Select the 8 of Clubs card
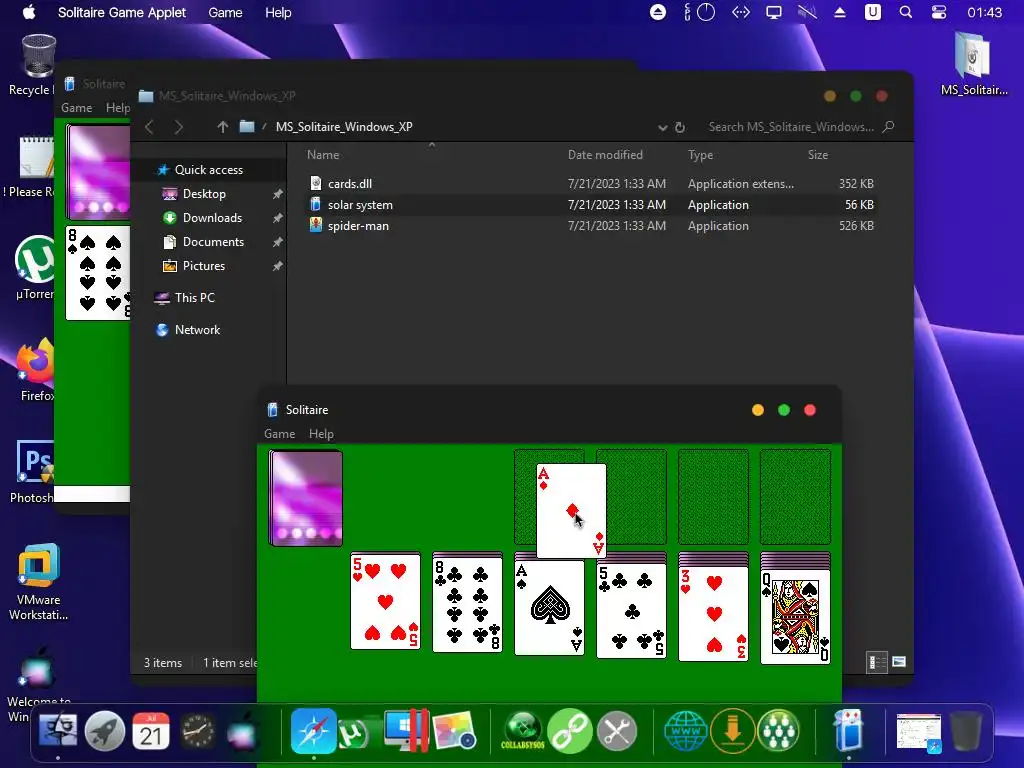Screen dimensions: 1024x768 pyautogui.click(x=468, y=605)
